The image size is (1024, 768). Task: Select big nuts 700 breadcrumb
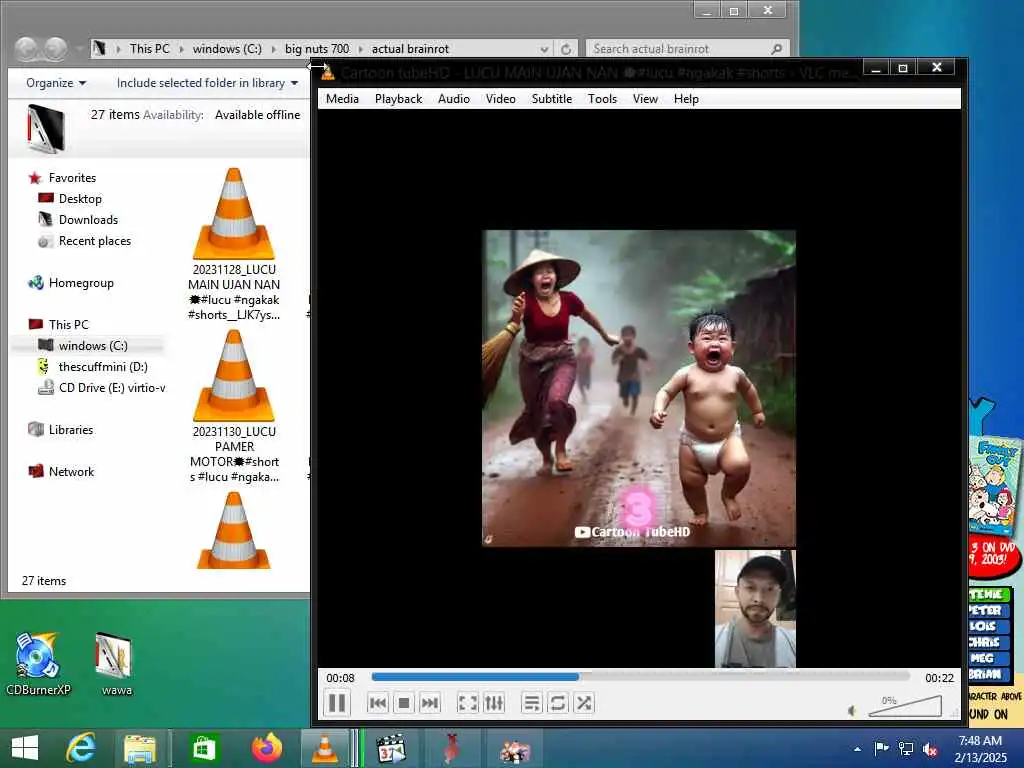317,49
